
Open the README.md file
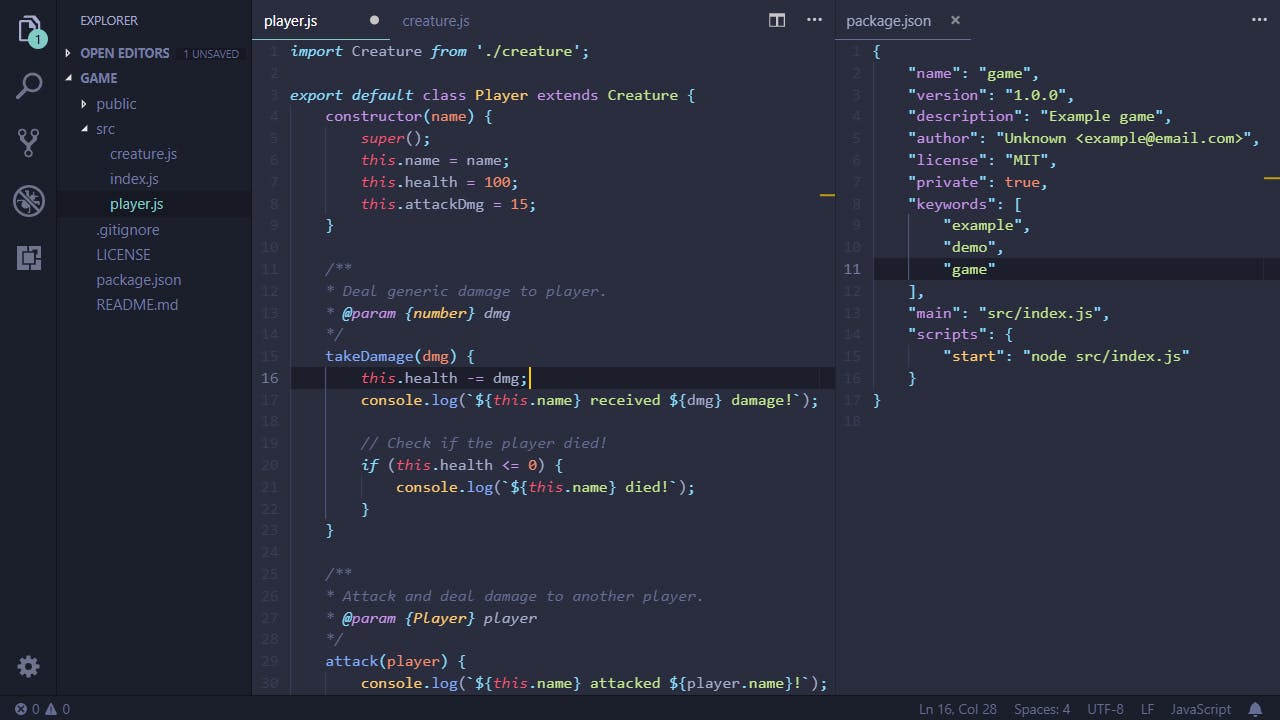pos(137,305)
